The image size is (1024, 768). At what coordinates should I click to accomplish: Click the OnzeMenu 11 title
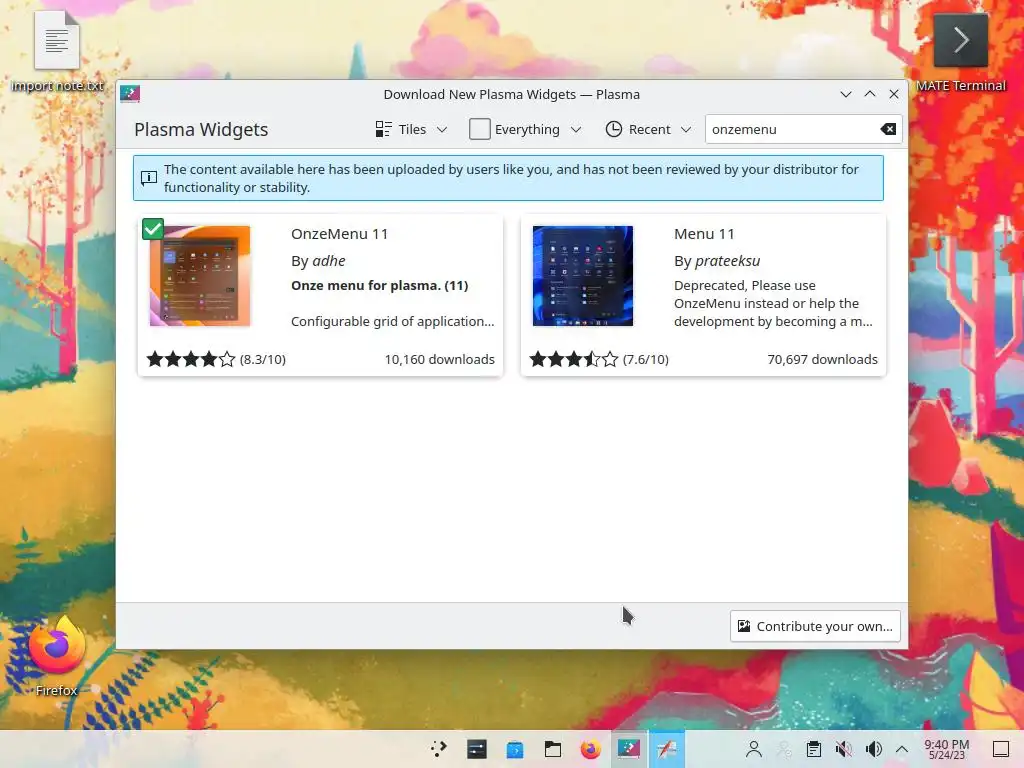(x=340, y=234)
